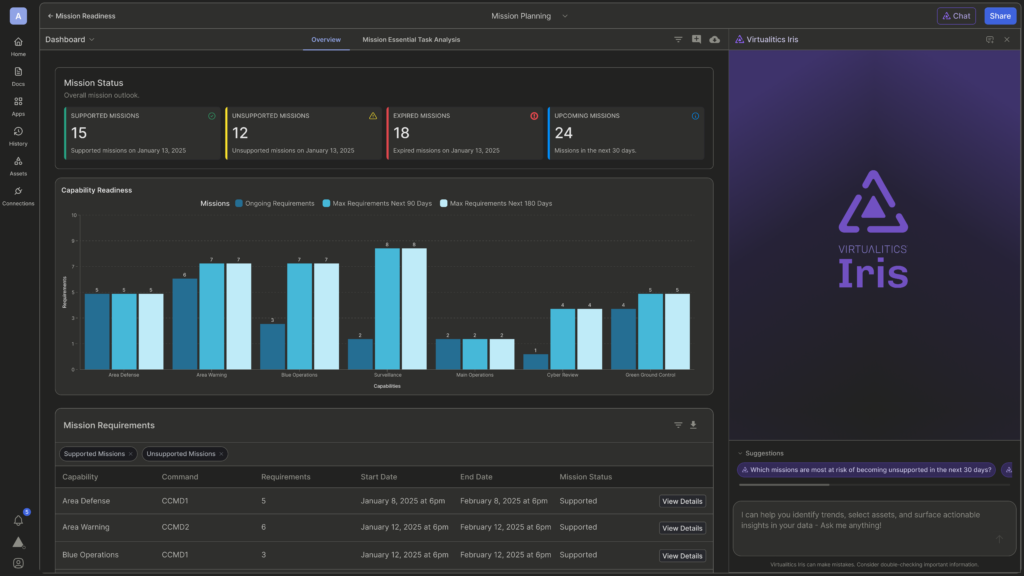
Task: Sort by Requirements column header
Action: [x=285, y=477]
